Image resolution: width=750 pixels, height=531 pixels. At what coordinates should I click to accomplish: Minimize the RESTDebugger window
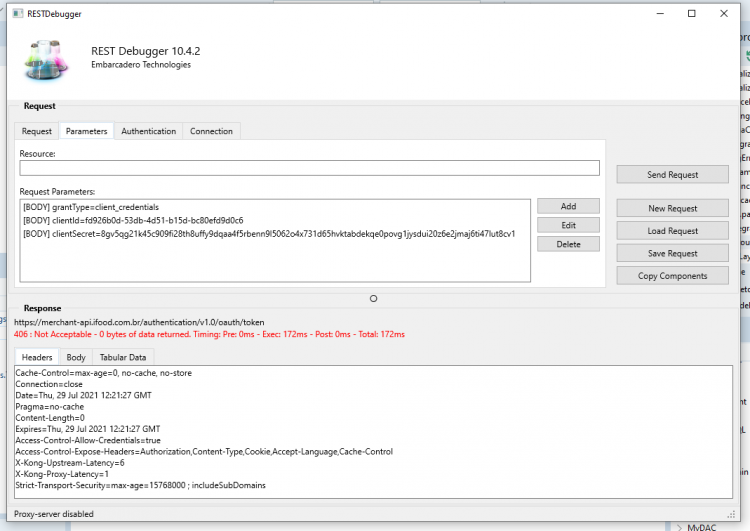click(x=660, y=13)
